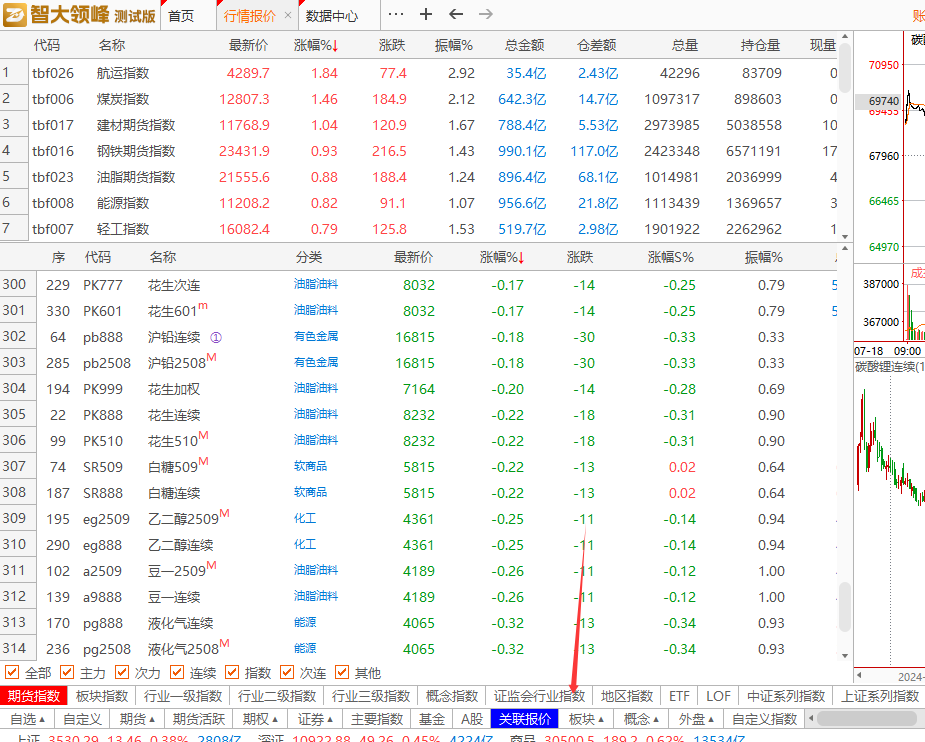Sort upper table by 涨幅% column
Viewport: 925px width, 742px height.
pos(316,45)
